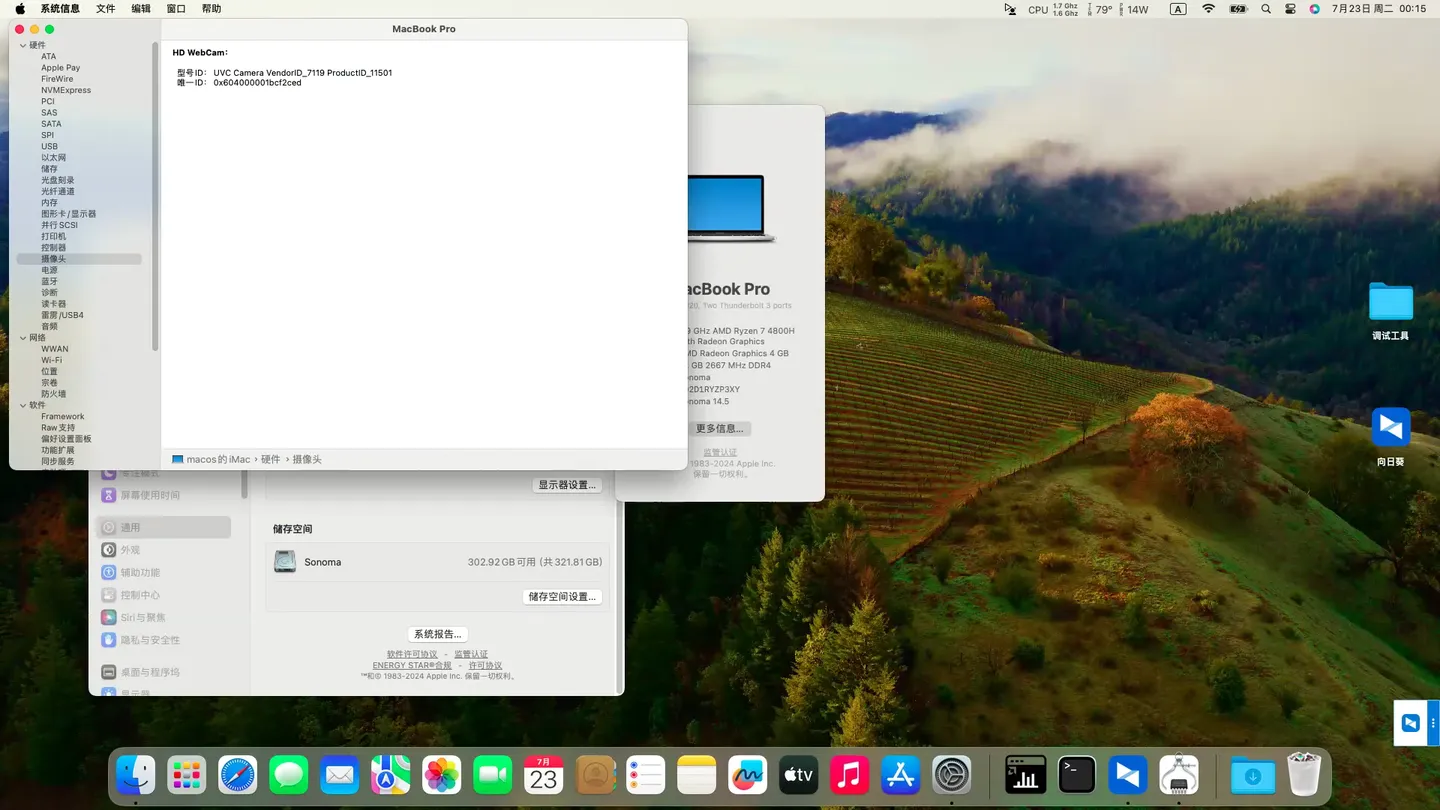Collapse the 软件 tree section
The width and height of the screenshot is (1440, 810).
23,405
